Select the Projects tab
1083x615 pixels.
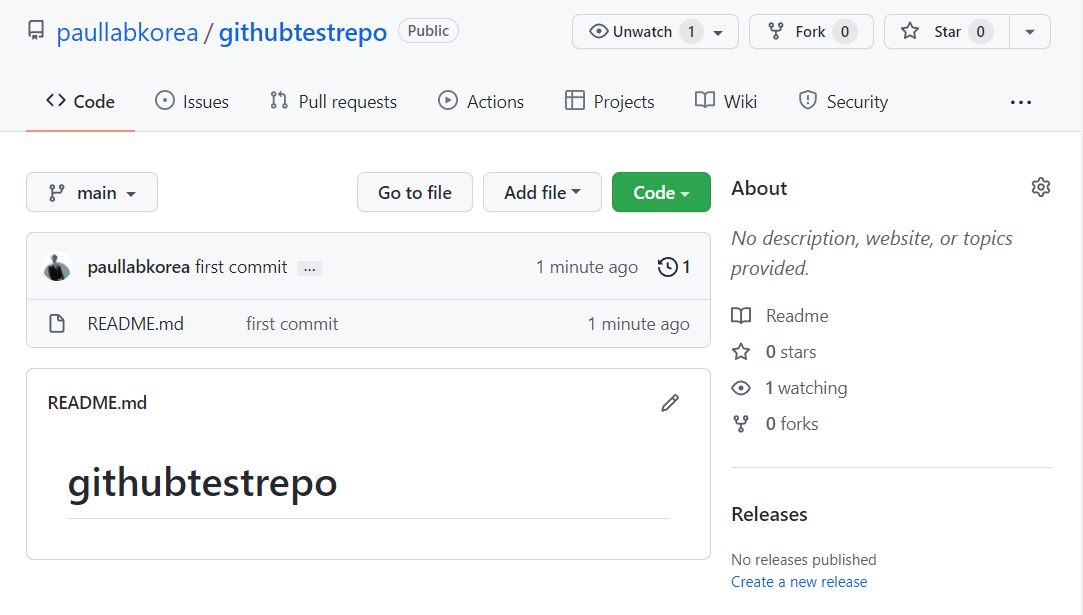tap(609, 102)
